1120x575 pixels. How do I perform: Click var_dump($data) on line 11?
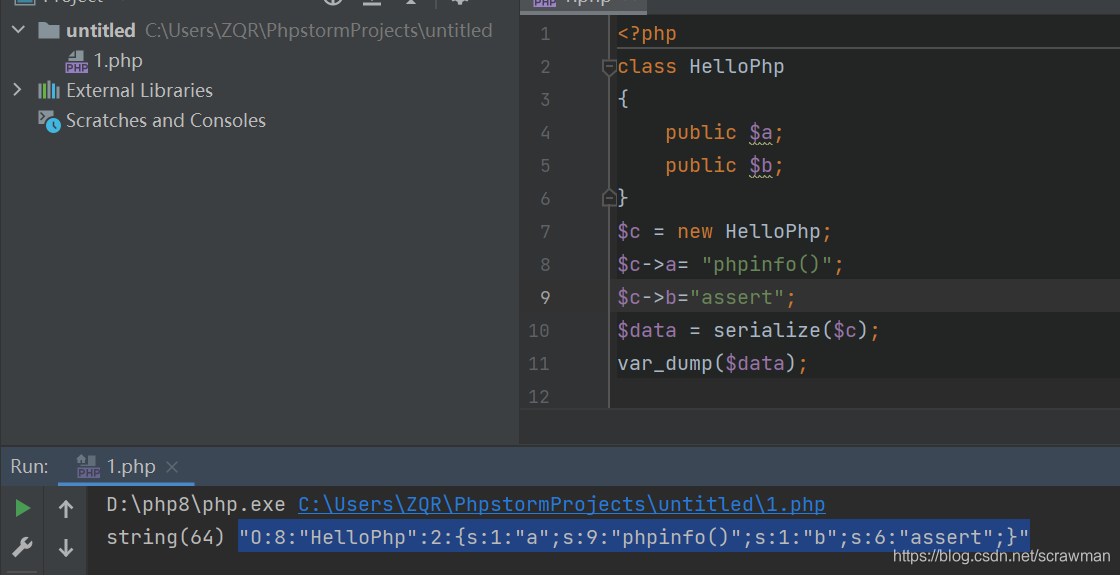tap(706, 364)
